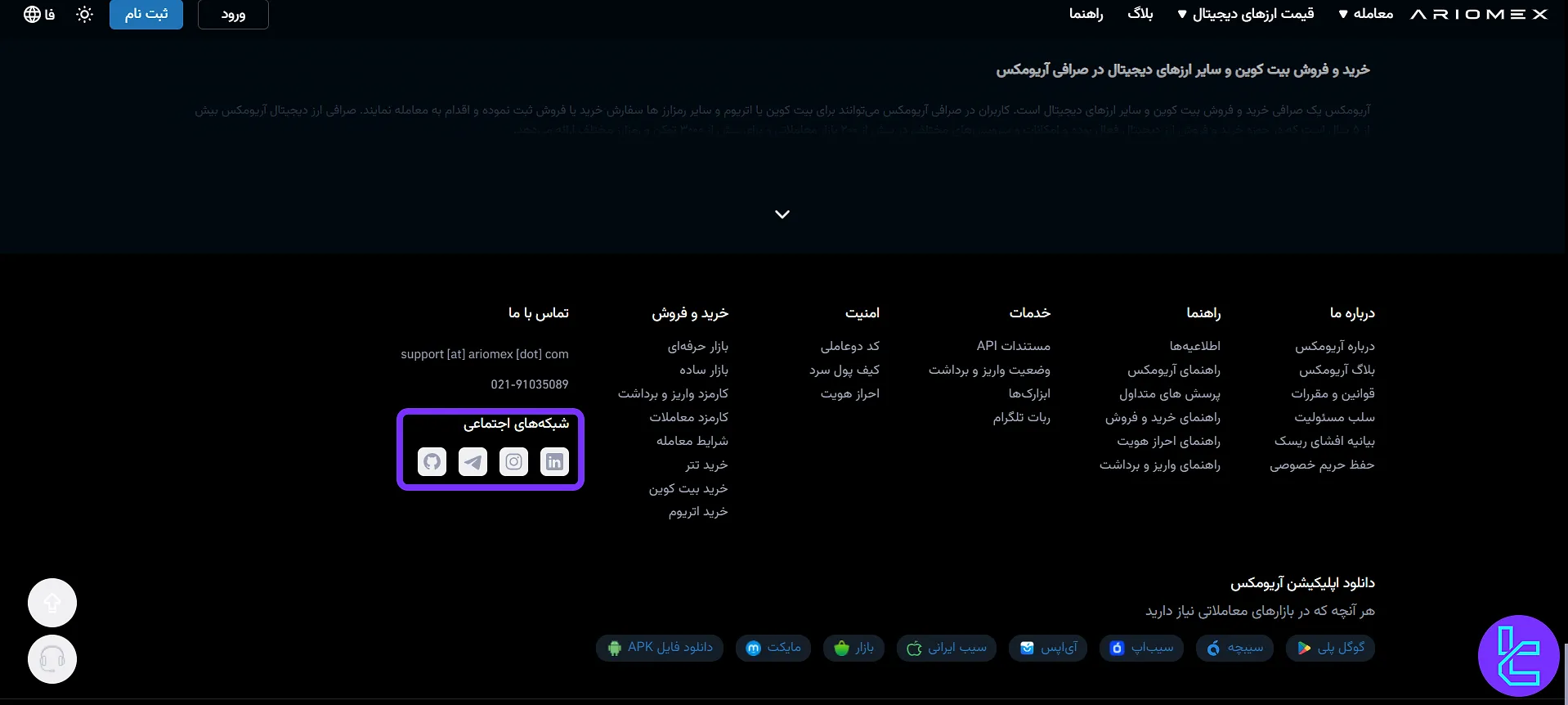Image resolution: width=1568 pixels, height=705 pixels.
Task: Open the GitHub social icon
Action: (x=432, y=462)
